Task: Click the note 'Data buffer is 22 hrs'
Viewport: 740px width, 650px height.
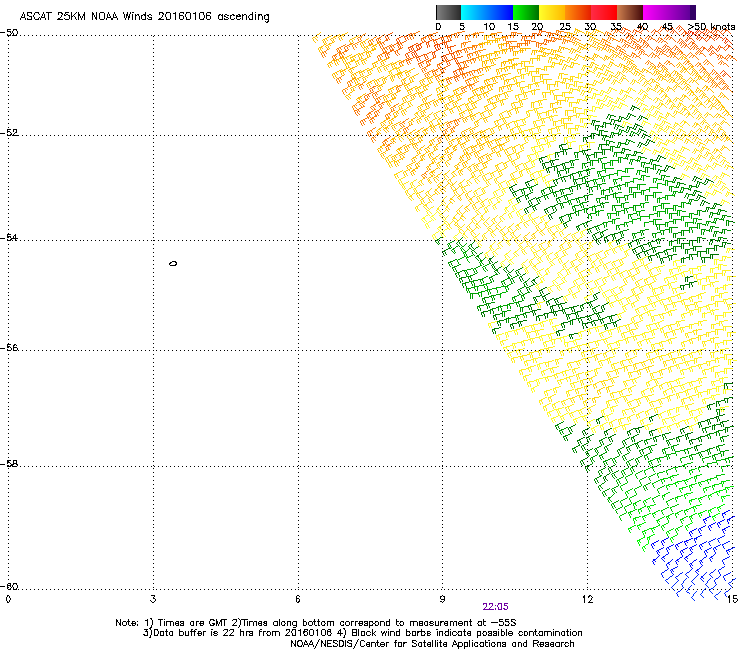Action: tap(202, 633)
